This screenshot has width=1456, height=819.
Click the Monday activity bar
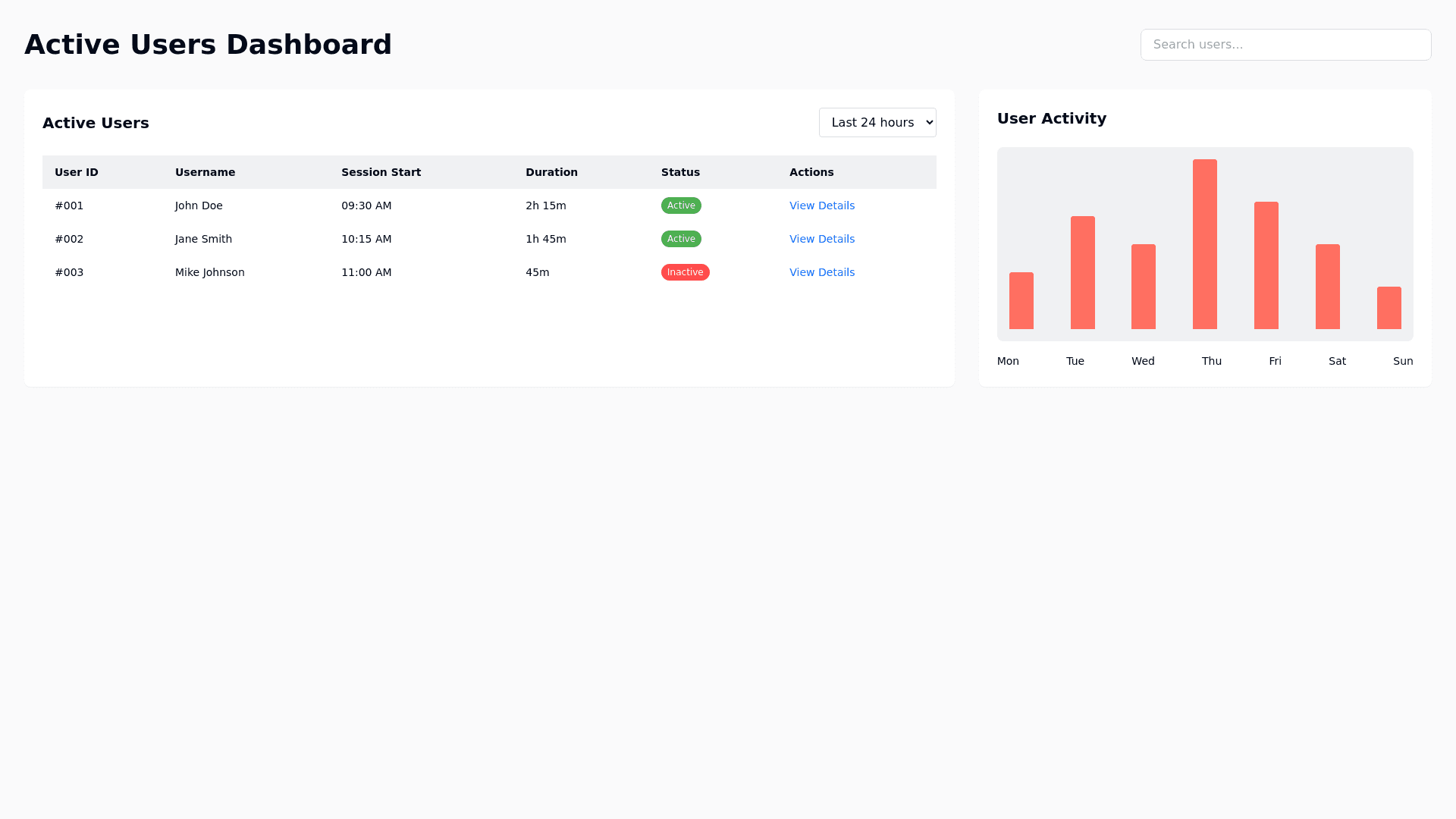[1021, 300]
